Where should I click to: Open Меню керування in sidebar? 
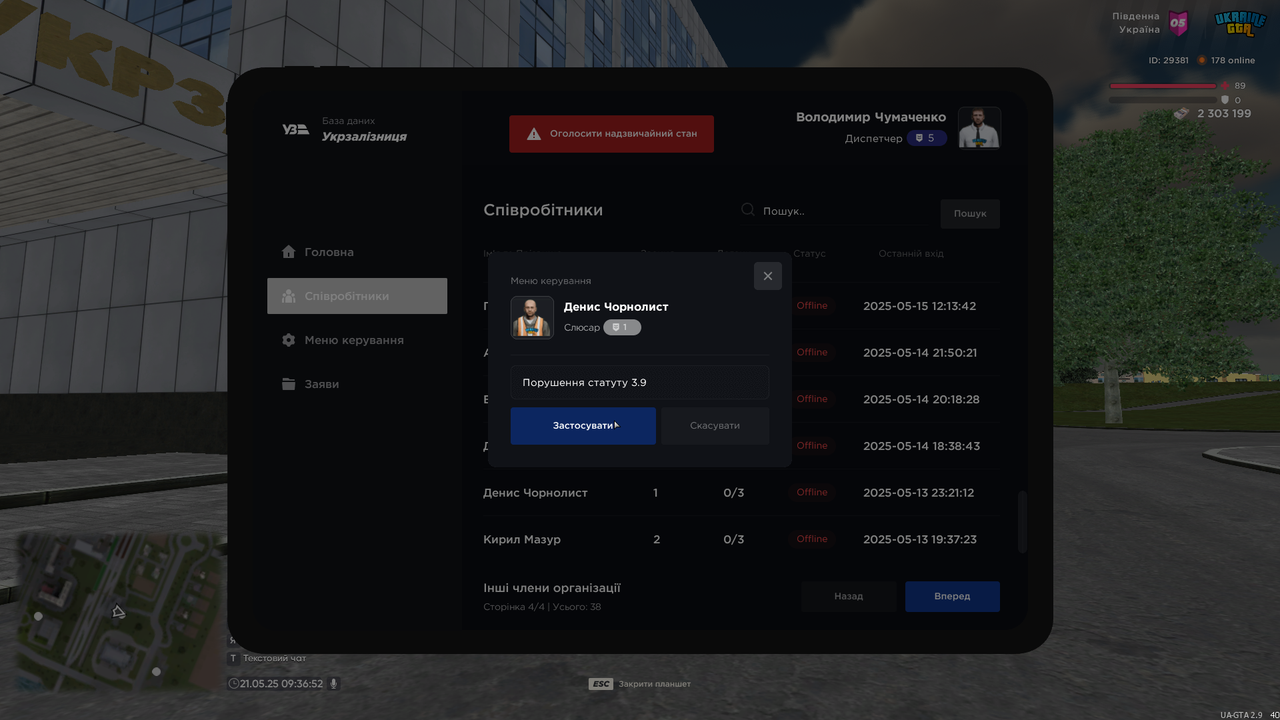tap(357, 340)
